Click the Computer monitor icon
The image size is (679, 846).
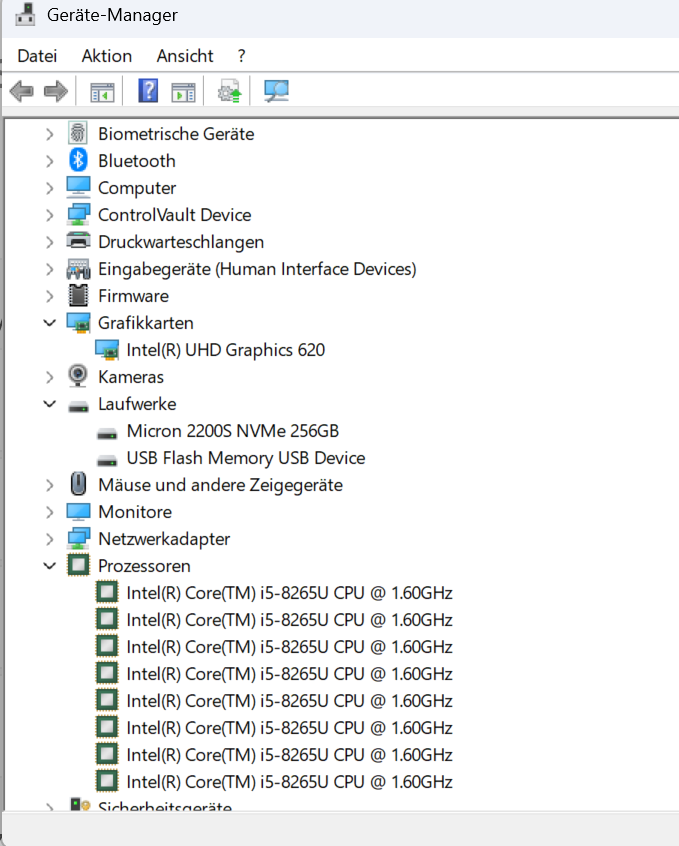pyautogui.click(x=78, y=187)
